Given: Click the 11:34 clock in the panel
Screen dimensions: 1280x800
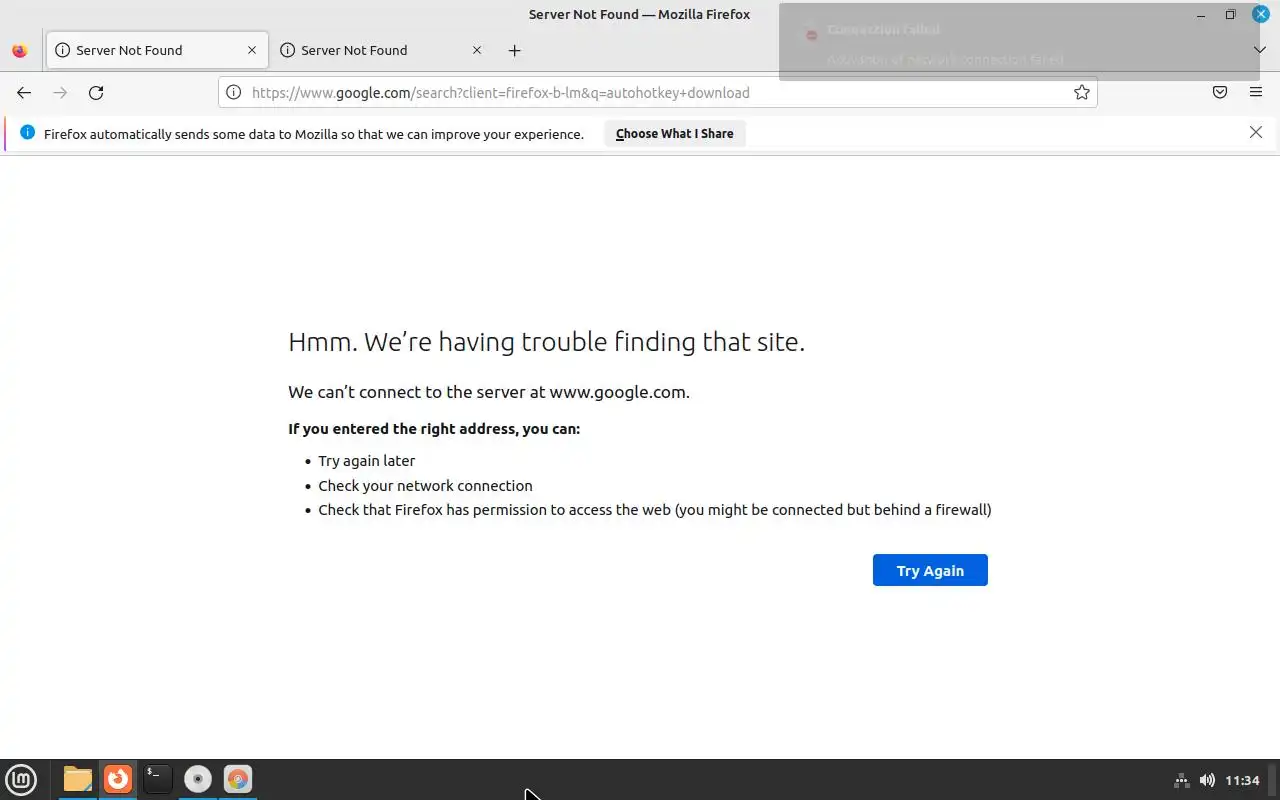Looking at the screenshot, I should [x=1242, y=780].
